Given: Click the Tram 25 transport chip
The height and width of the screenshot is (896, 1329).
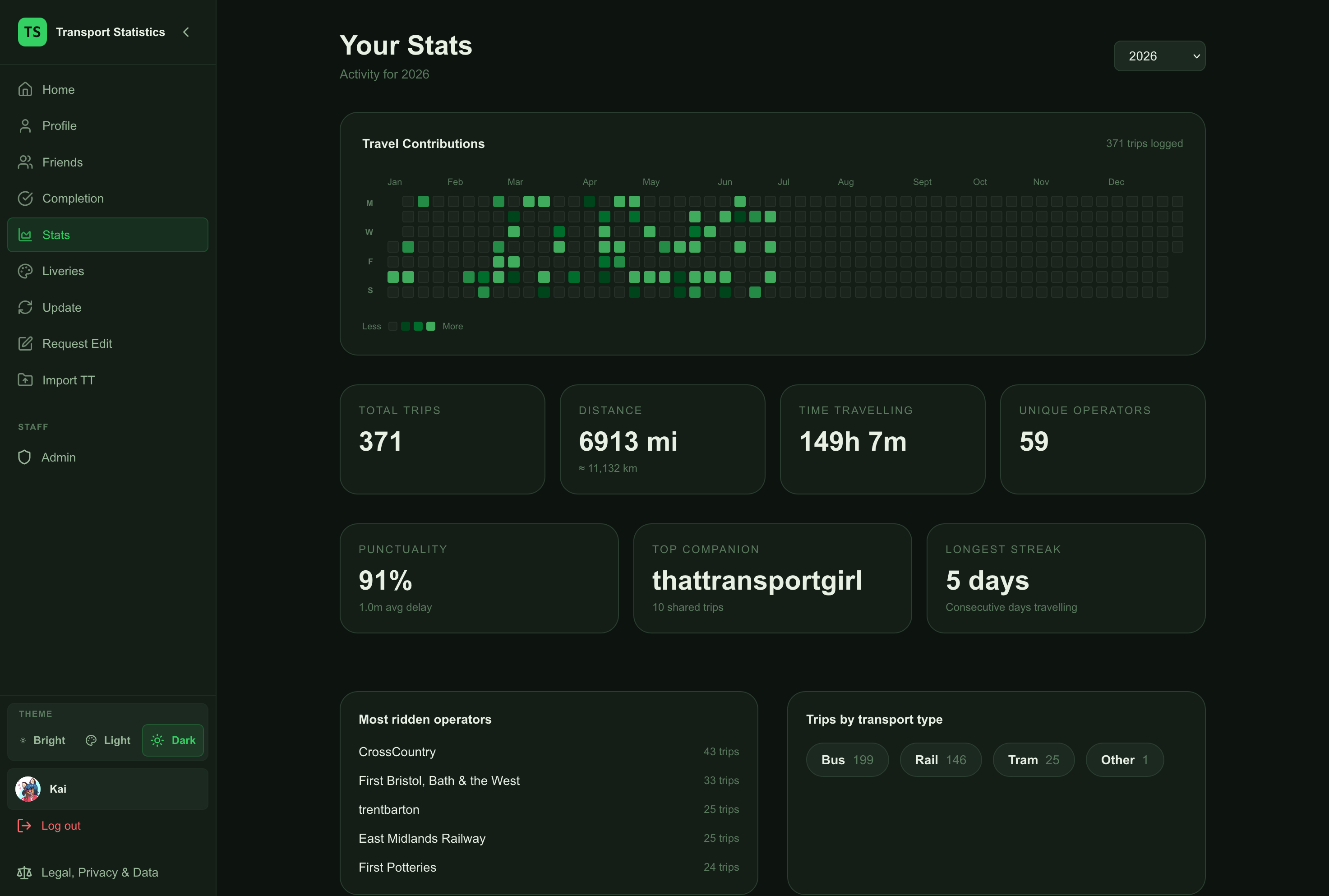Looking at the screenshot, I should tap(1034, 759).
